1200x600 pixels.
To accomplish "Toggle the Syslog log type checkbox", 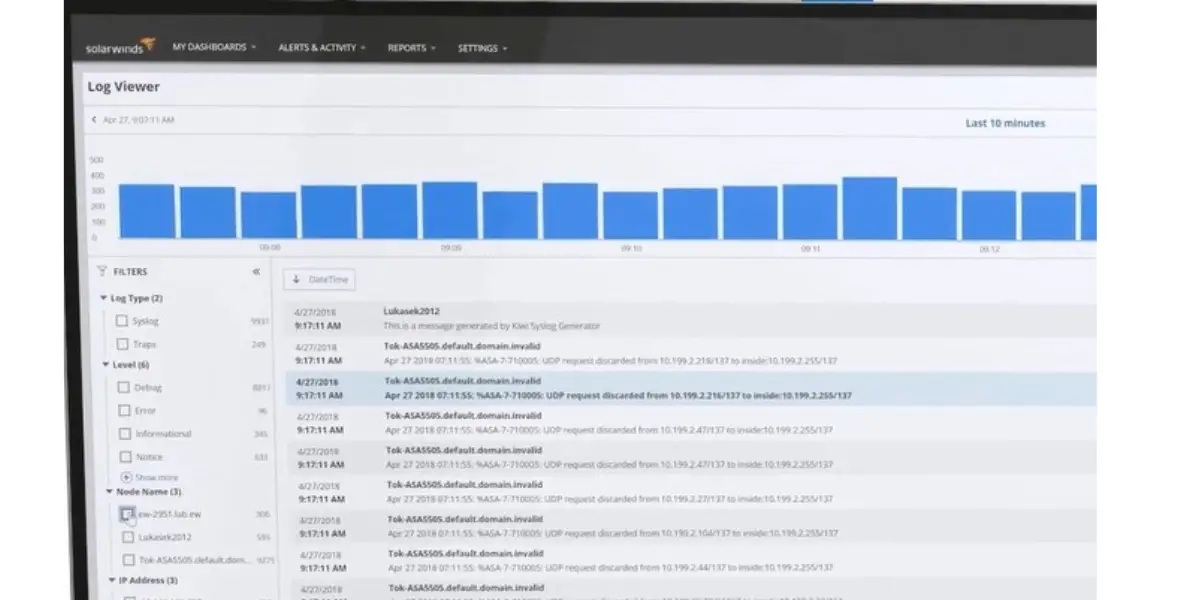I will 122,321.
